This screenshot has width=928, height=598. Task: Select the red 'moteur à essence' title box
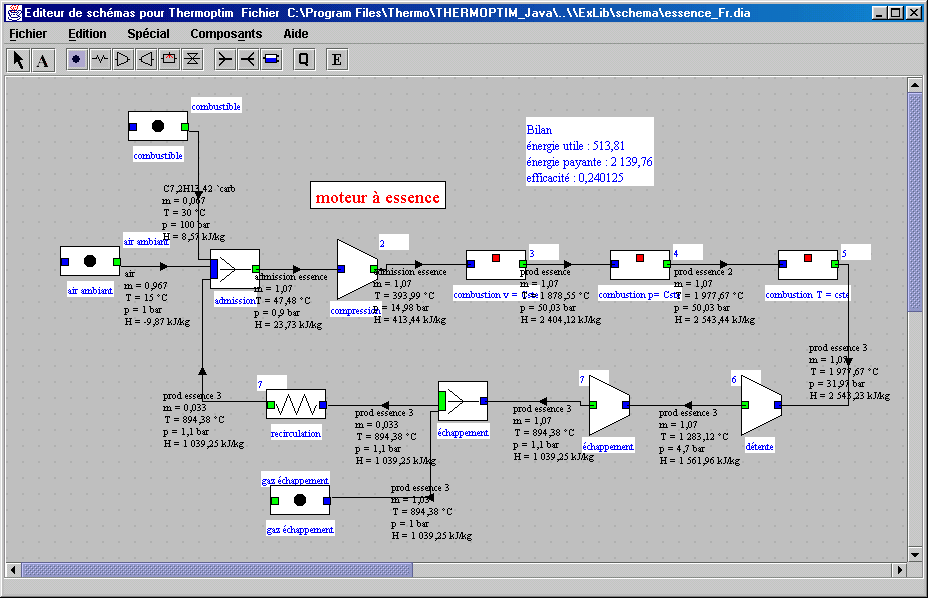[x=378, y=195]
